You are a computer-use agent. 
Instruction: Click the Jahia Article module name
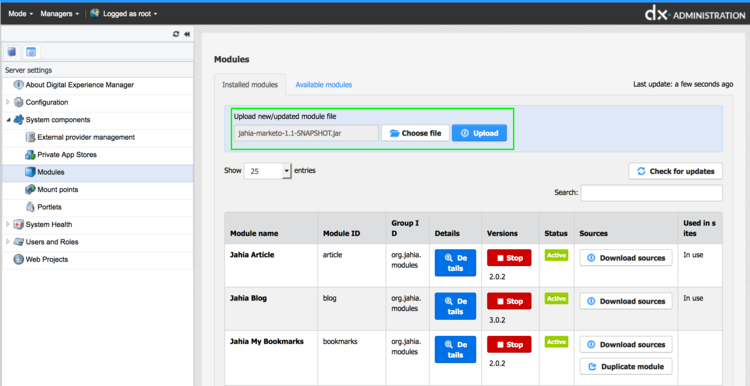[252, 254]
